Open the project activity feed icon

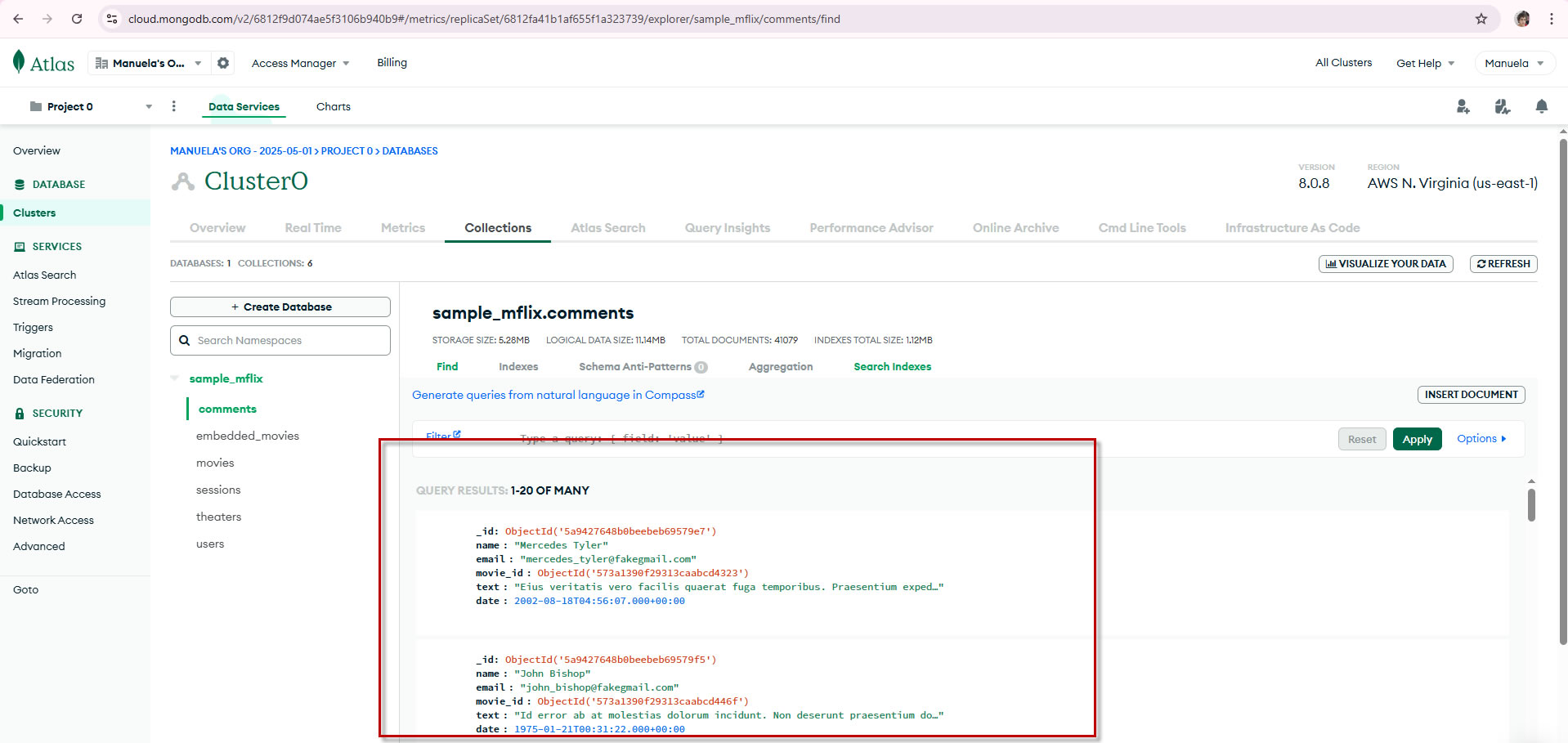pyautogui.click(x=1503, y=106)
